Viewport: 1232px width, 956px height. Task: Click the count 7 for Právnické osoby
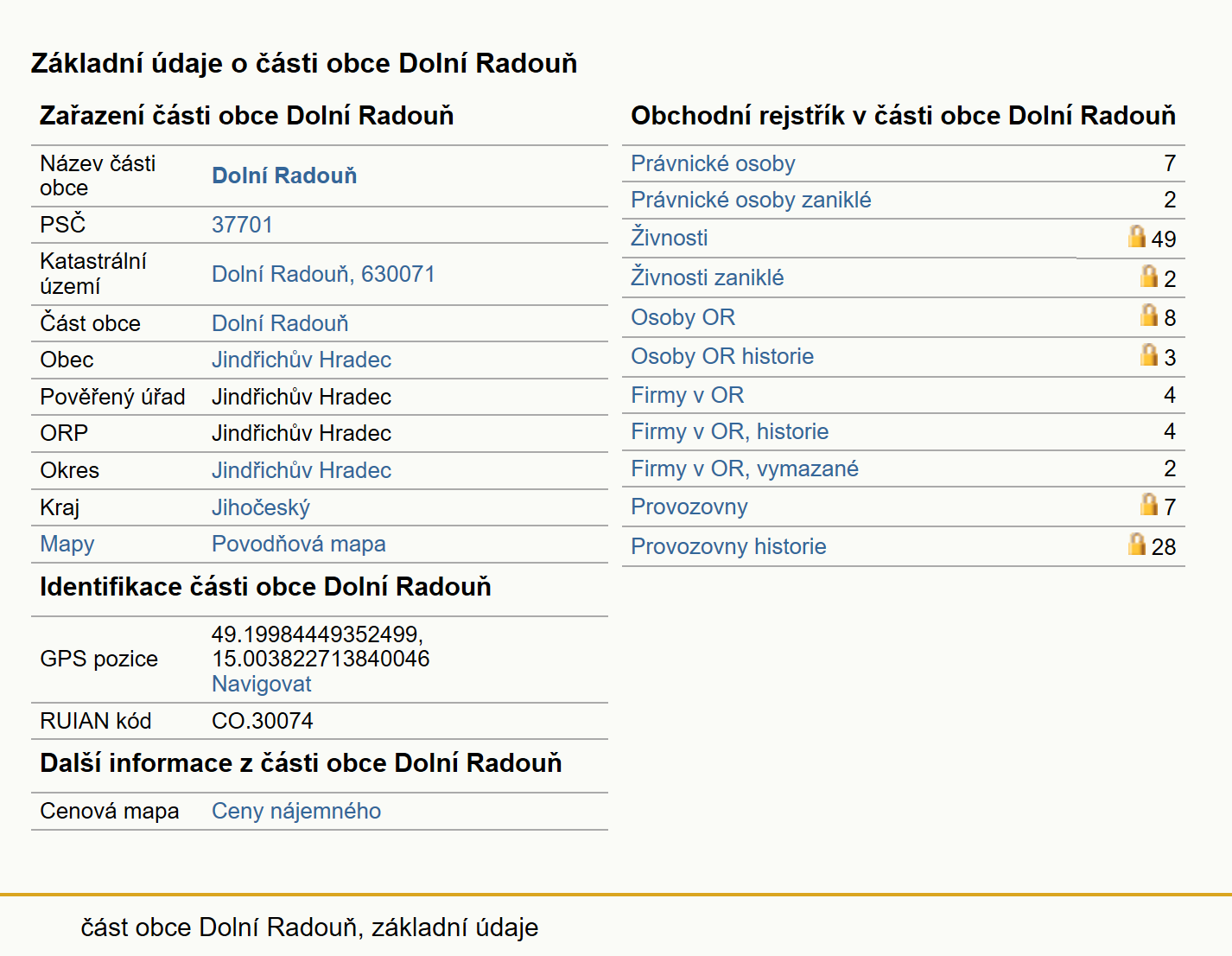[1170, 163]
